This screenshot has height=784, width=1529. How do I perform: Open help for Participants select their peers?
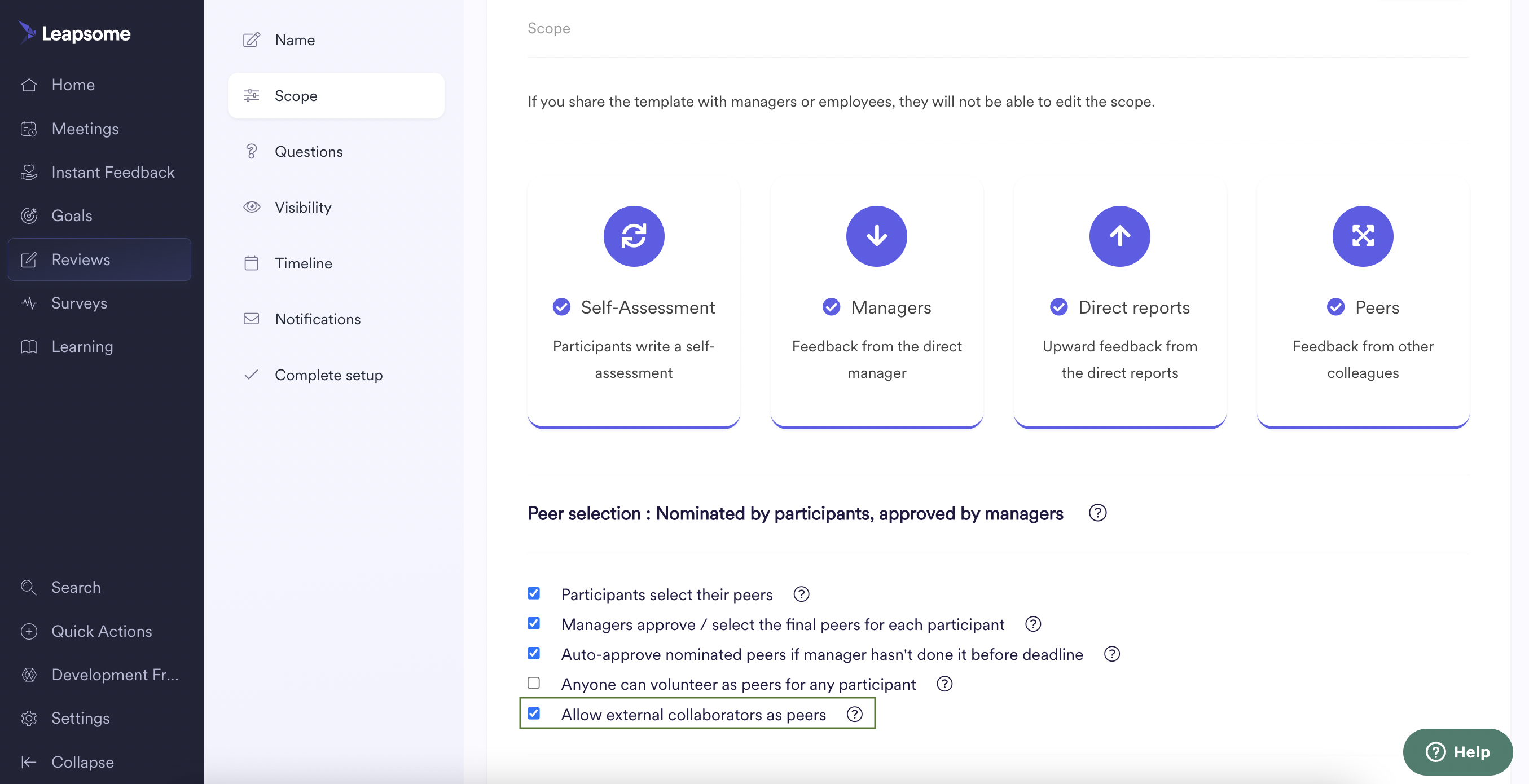point(801,594)
